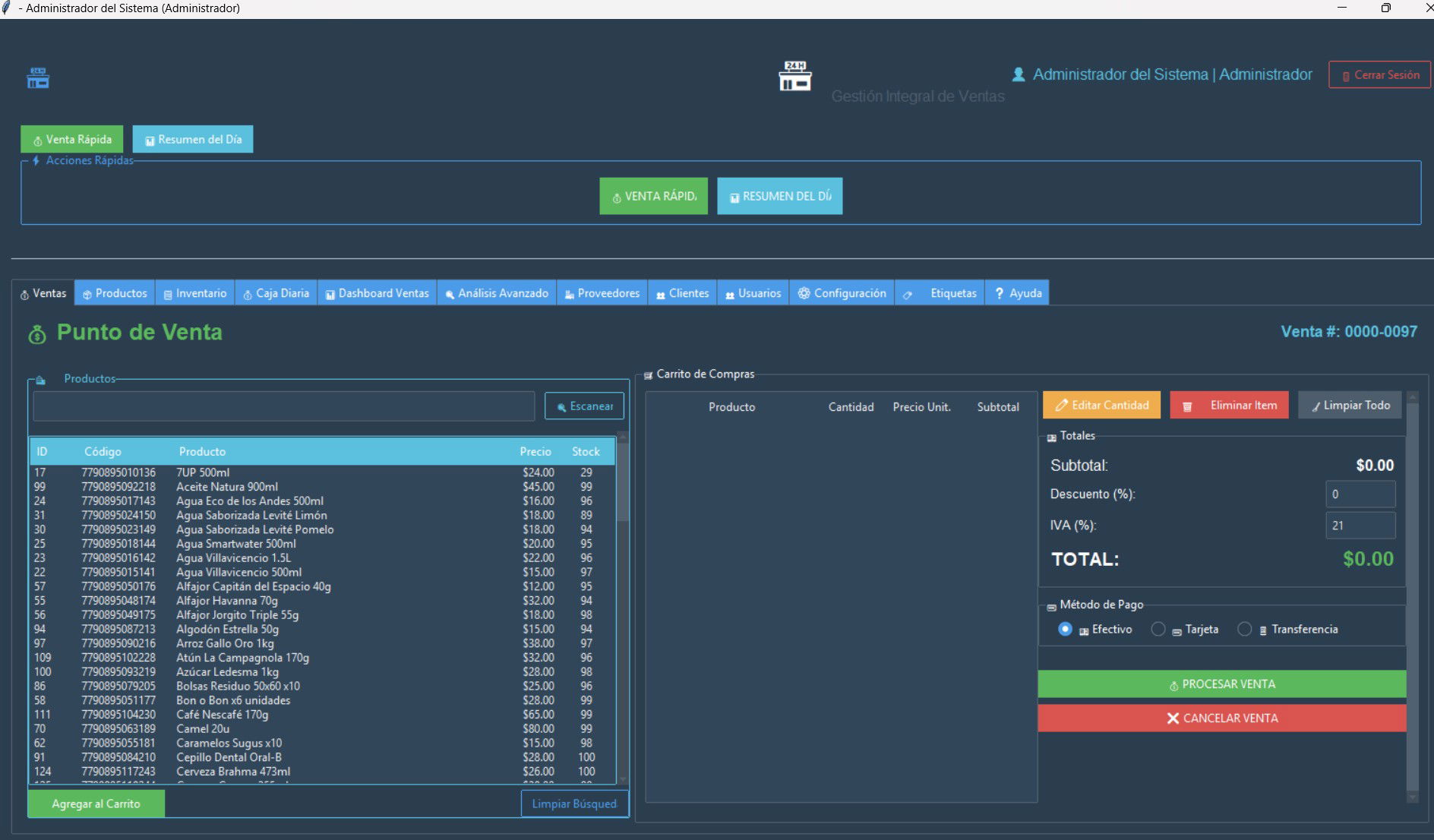Click the Etiquetas tag icon

[x=908, y=294]
